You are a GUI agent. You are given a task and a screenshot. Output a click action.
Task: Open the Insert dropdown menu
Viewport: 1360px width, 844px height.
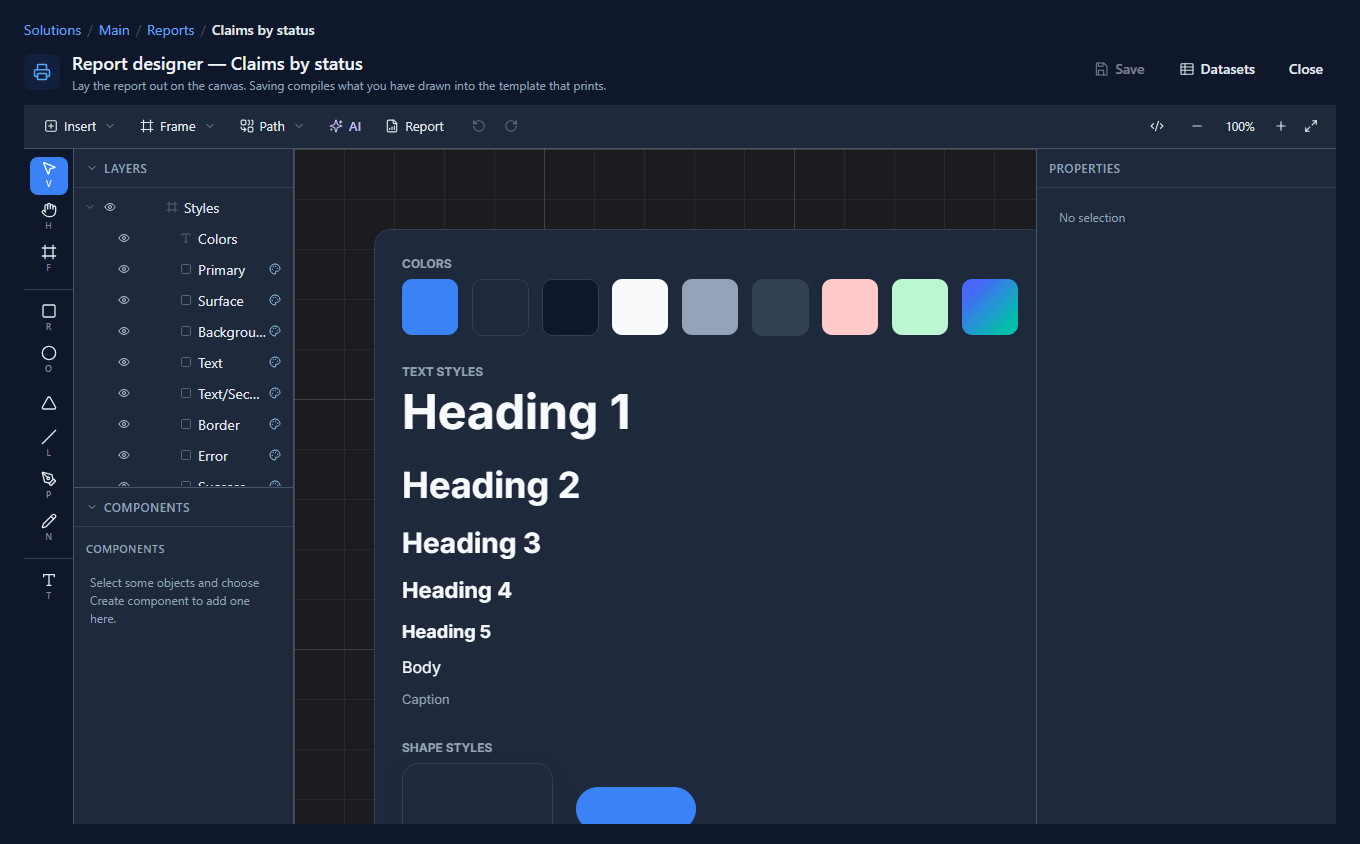click(80, 126)
